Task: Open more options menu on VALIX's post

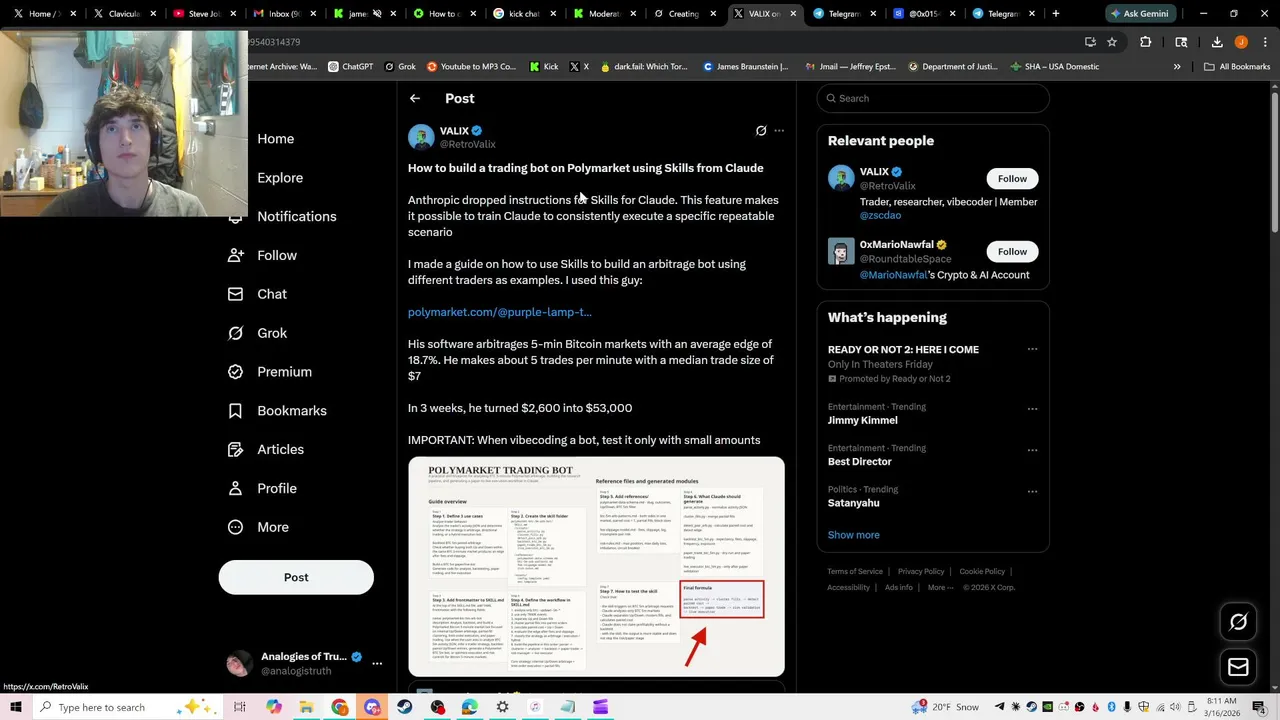Action: pyautogui.click(x=779, y=131)
